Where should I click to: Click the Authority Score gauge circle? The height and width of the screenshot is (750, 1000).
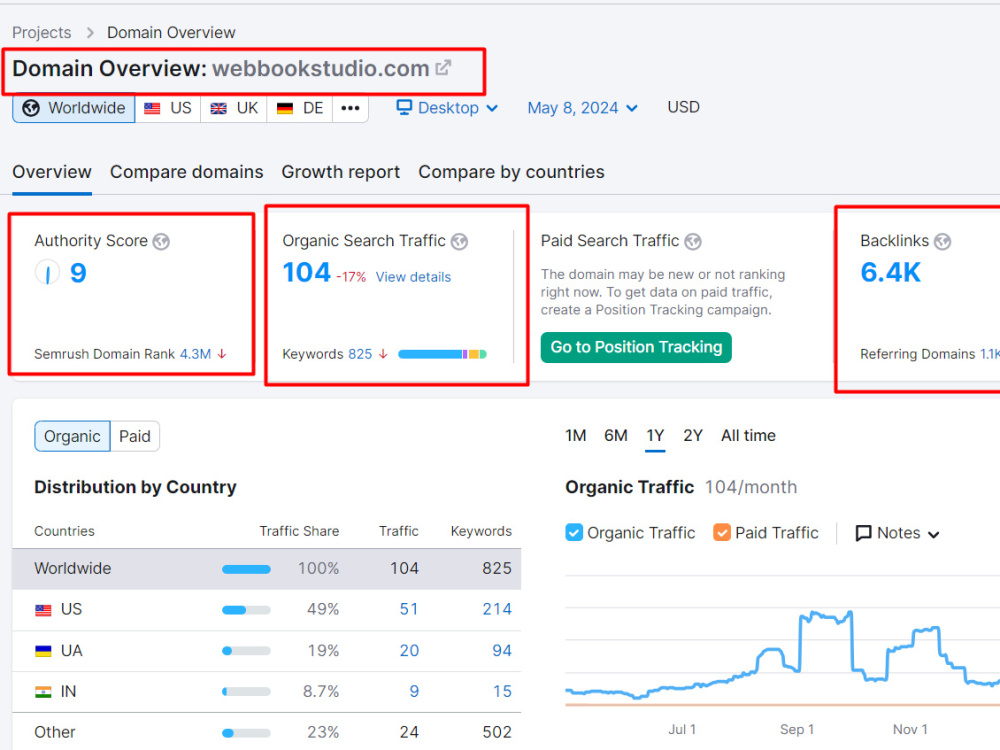[x=47, y=273]
